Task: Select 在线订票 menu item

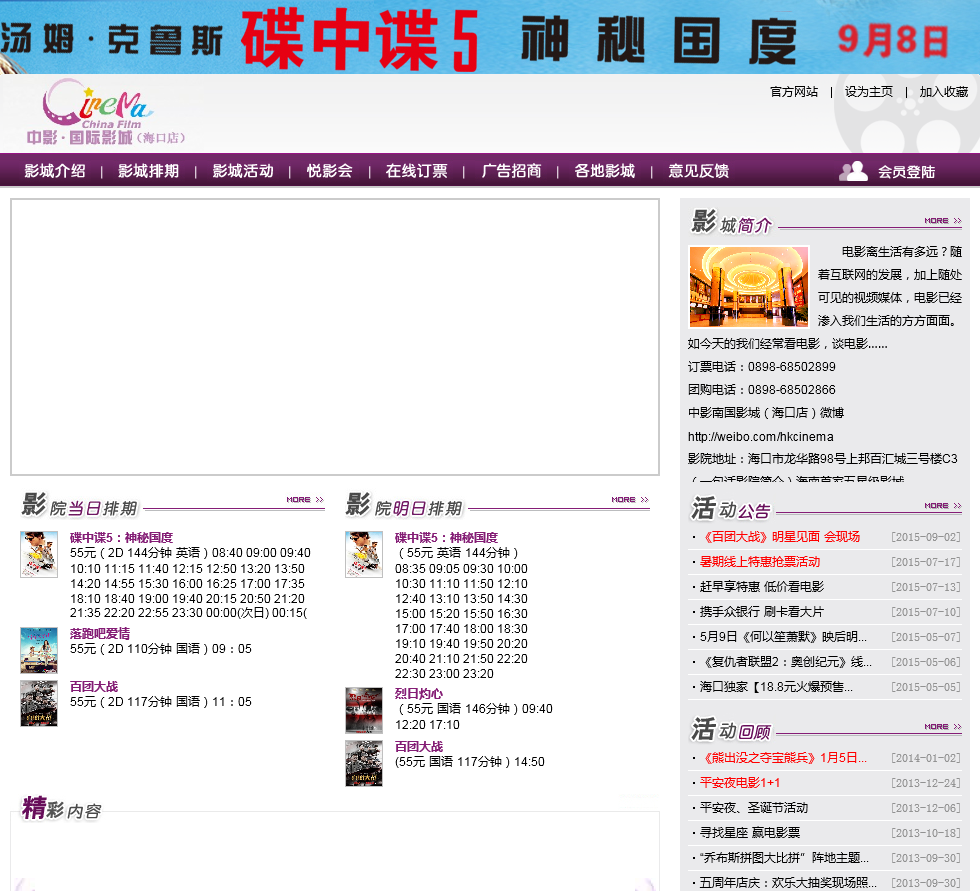Action: pos(417,171)
